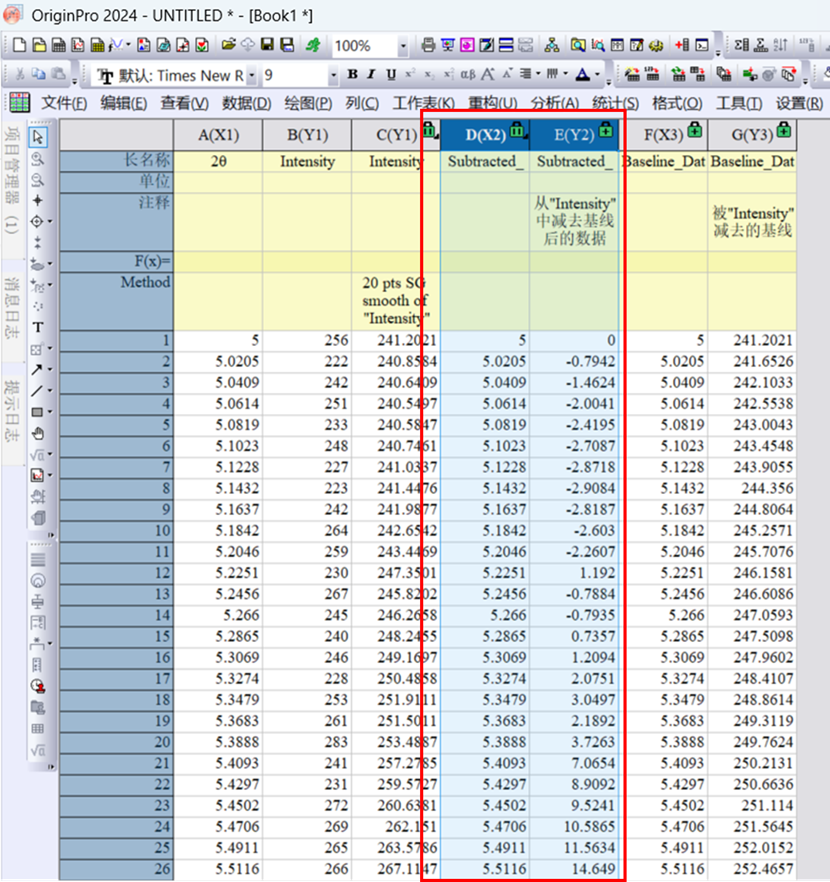Click the Slide Show presentation icon
The height and width of the screenshot is (882, 830).
click(x=448, y=45)
